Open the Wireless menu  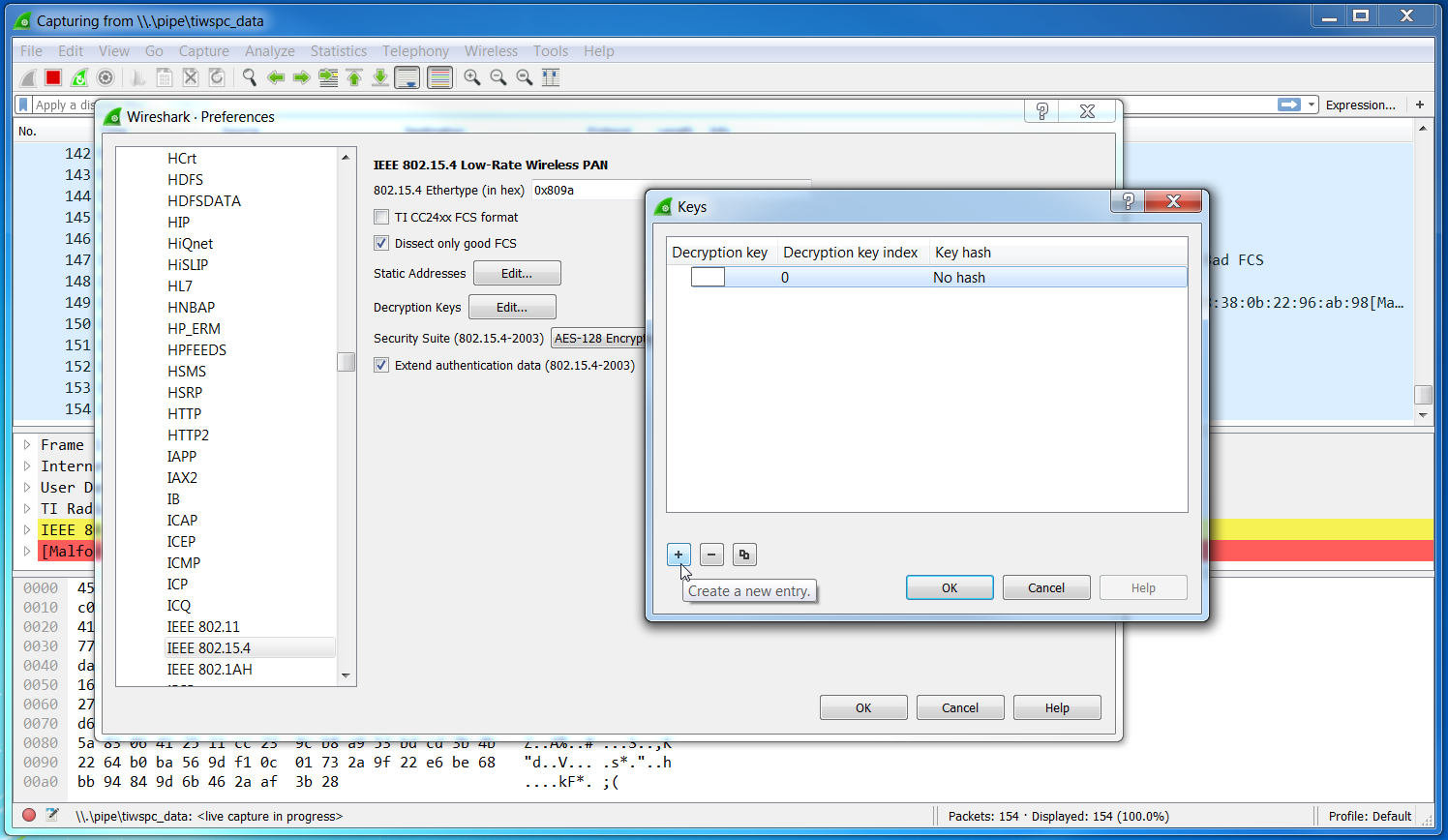pos(491,51)
